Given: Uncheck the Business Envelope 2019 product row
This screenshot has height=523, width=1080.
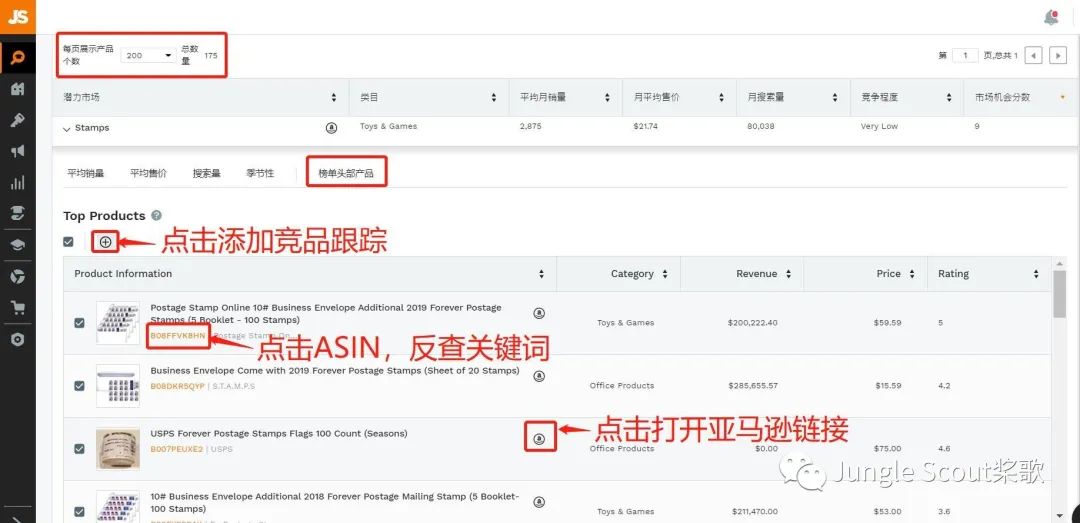Looking at the screenshot, I should pyautogui.click(x=79, y=386).
